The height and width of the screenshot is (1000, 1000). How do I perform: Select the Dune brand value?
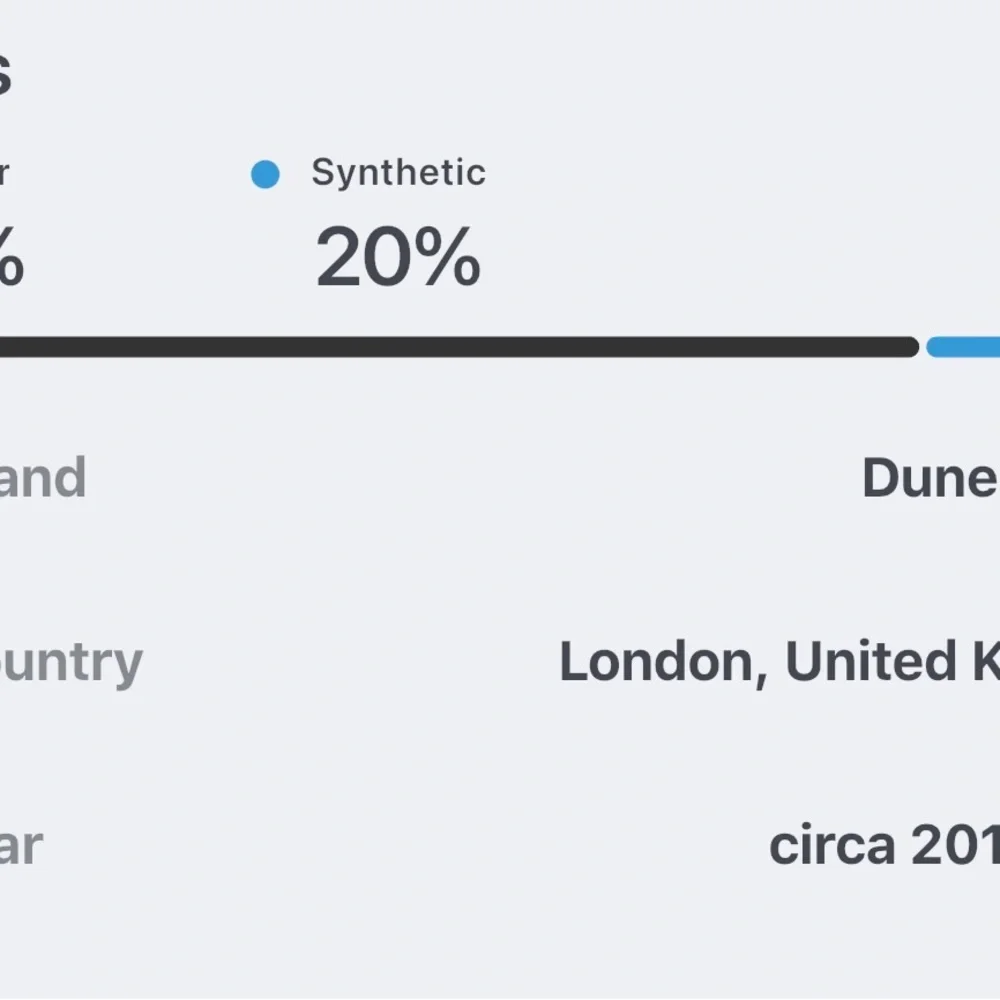pyautogui.click(x=930, y=478)
